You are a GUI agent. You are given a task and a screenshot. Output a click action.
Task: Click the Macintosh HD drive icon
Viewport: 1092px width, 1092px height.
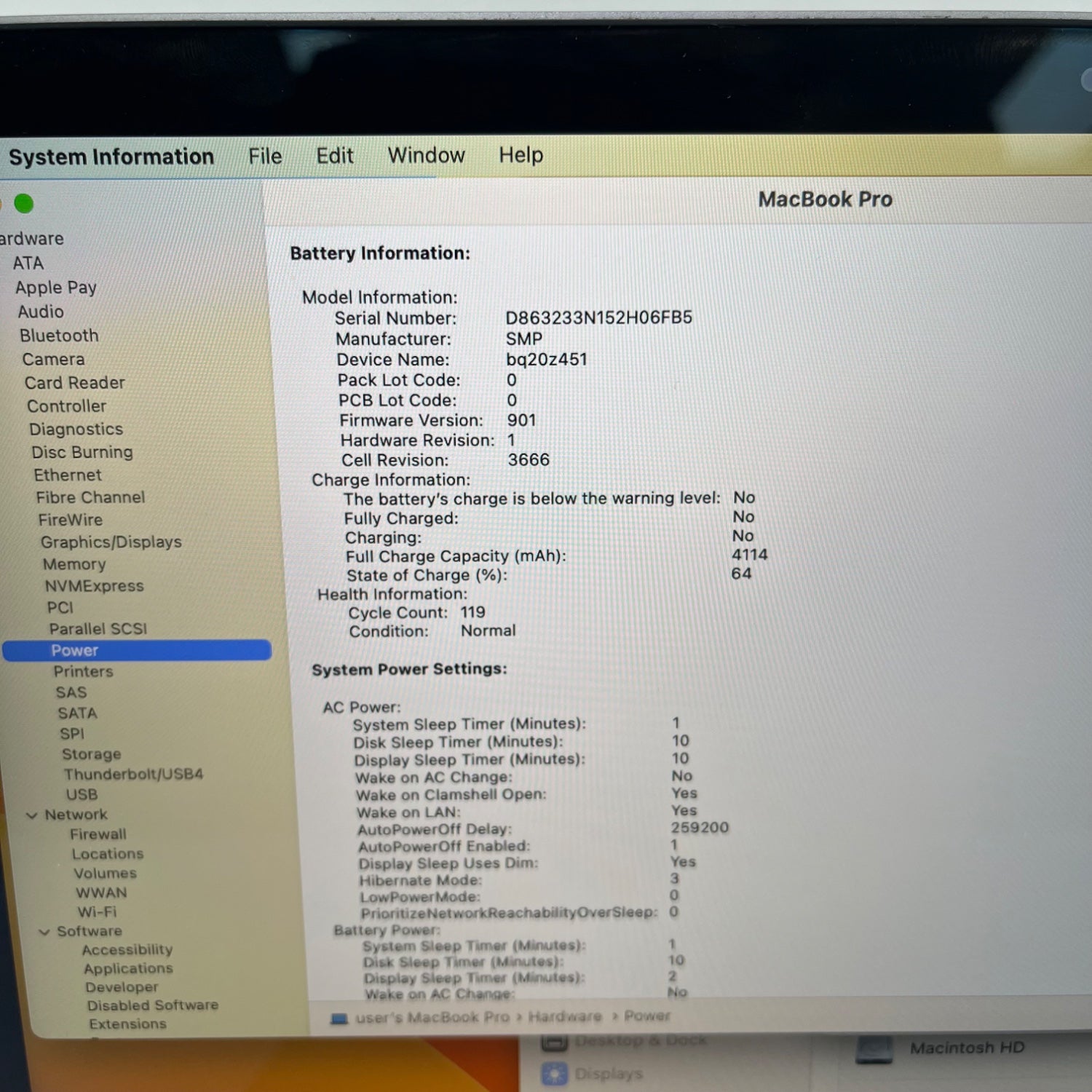874,1049
